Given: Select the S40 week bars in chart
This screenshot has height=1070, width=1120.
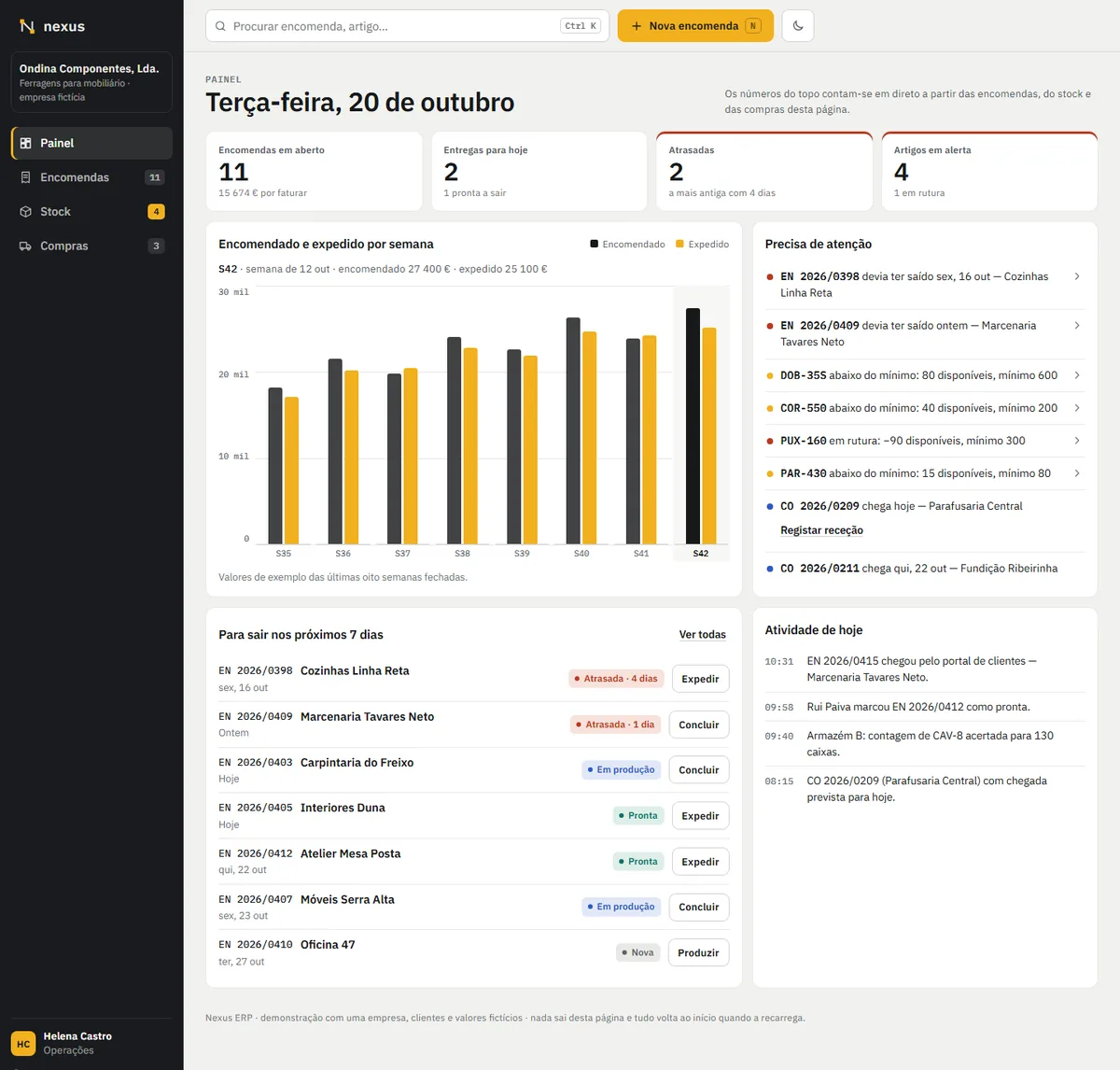Looking at the screenshot, I should click(581, 430).
